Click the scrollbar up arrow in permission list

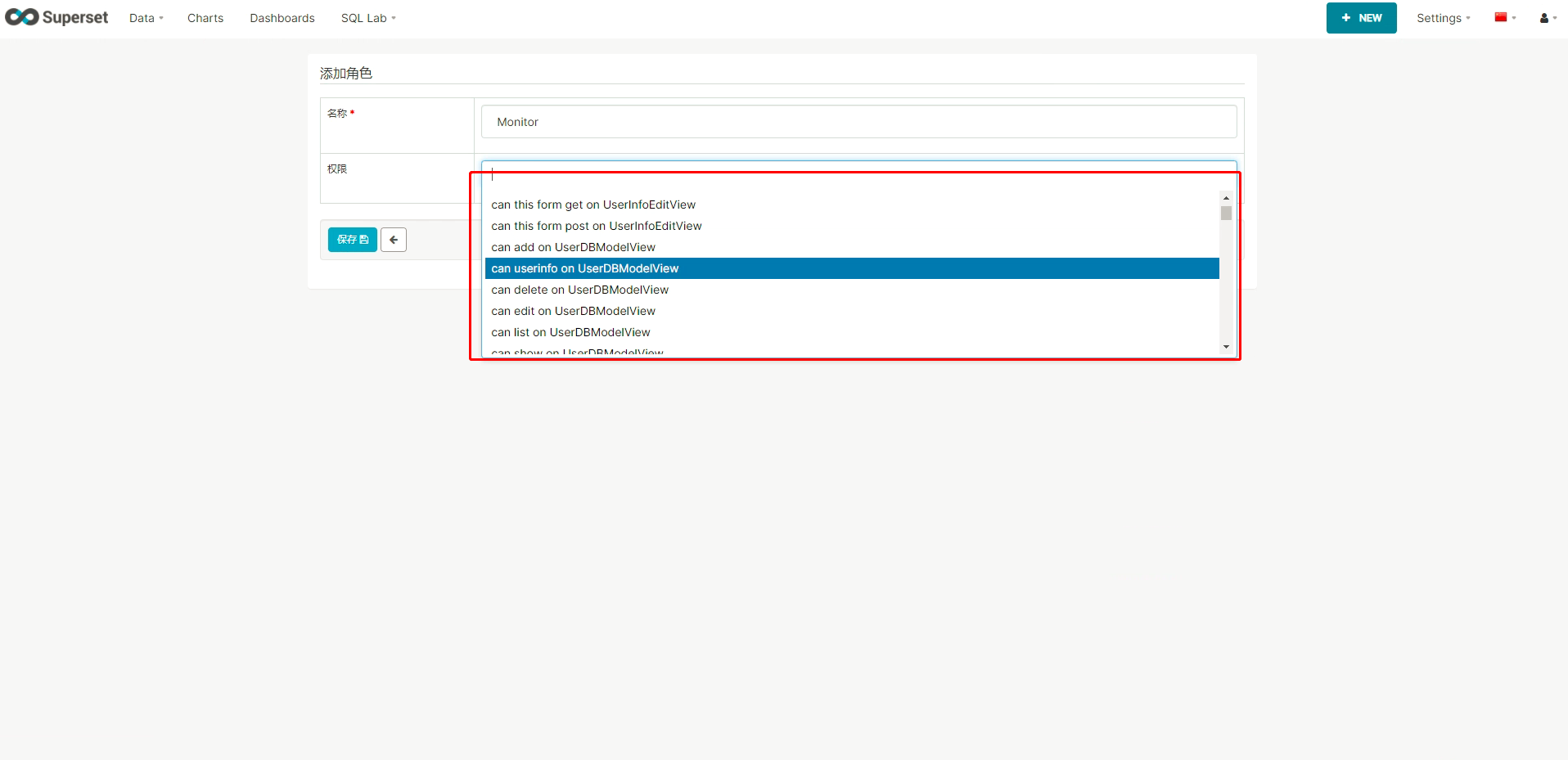(1226, 198)
